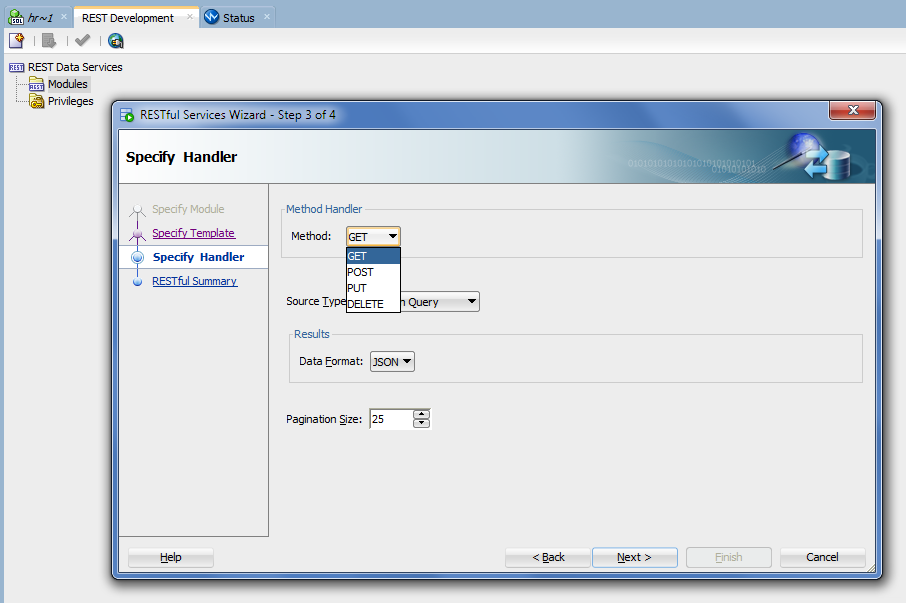Select the Modules tree node
The width and height of the screenshot is (906, 603).
(x=67, y=84)
